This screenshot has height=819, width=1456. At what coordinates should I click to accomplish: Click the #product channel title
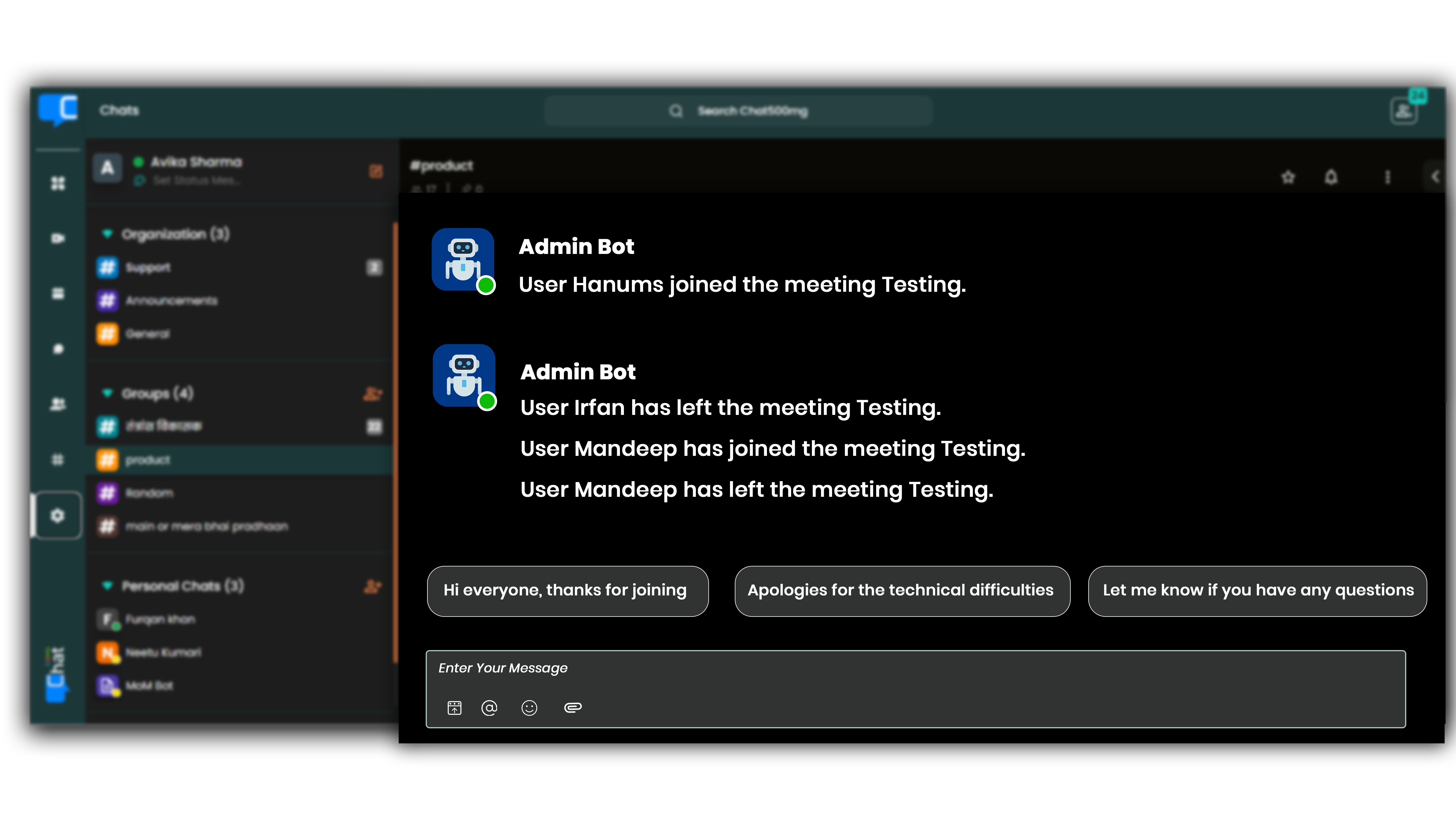(x=441, y=166)
